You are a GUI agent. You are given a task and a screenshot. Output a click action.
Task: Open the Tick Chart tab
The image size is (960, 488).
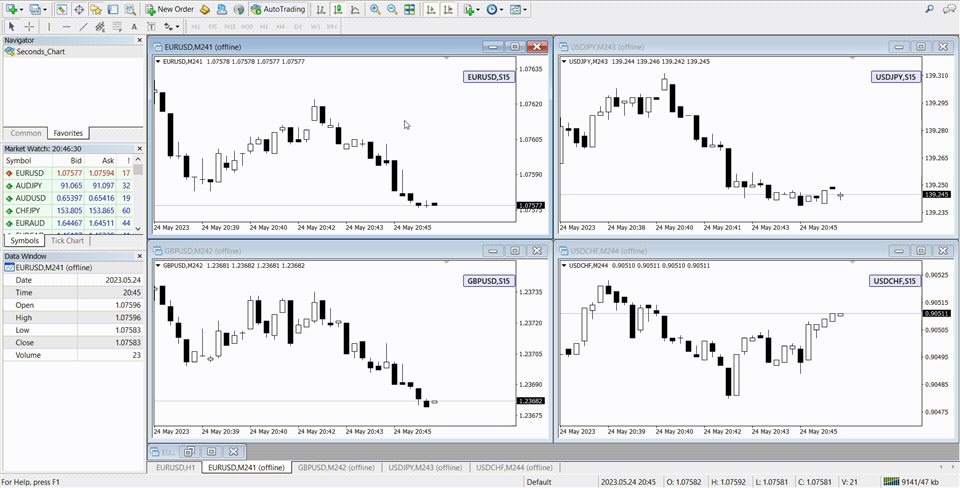67,241
